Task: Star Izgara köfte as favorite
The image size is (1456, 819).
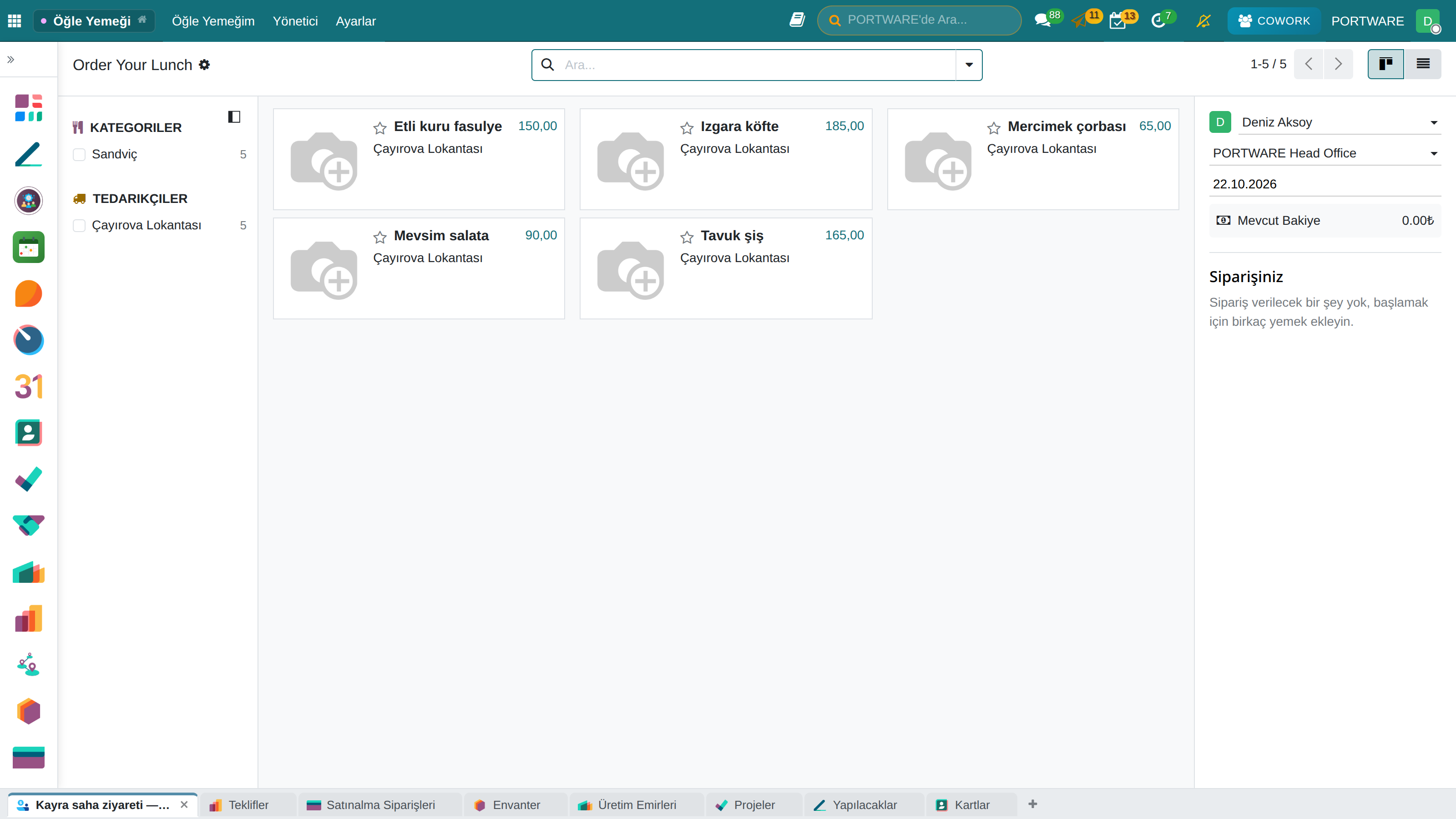Action: tap(687, 128)
